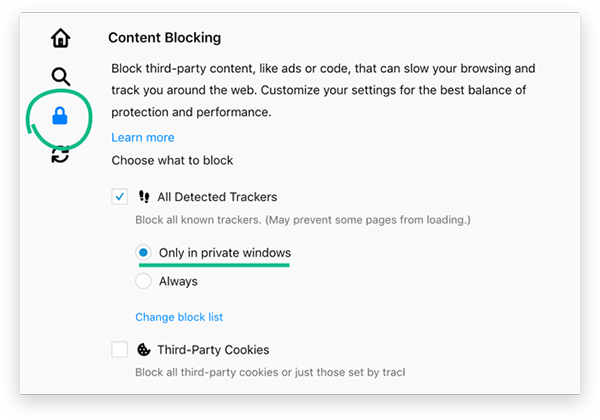Click the Block all known trackers description
600x420 pixels.
point(302,219)
